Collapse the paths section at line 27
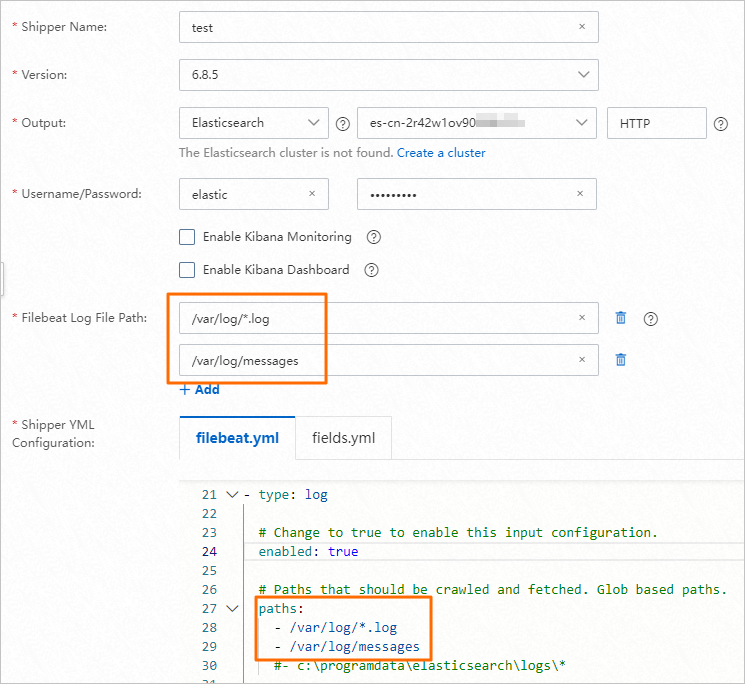 point(232,608)
